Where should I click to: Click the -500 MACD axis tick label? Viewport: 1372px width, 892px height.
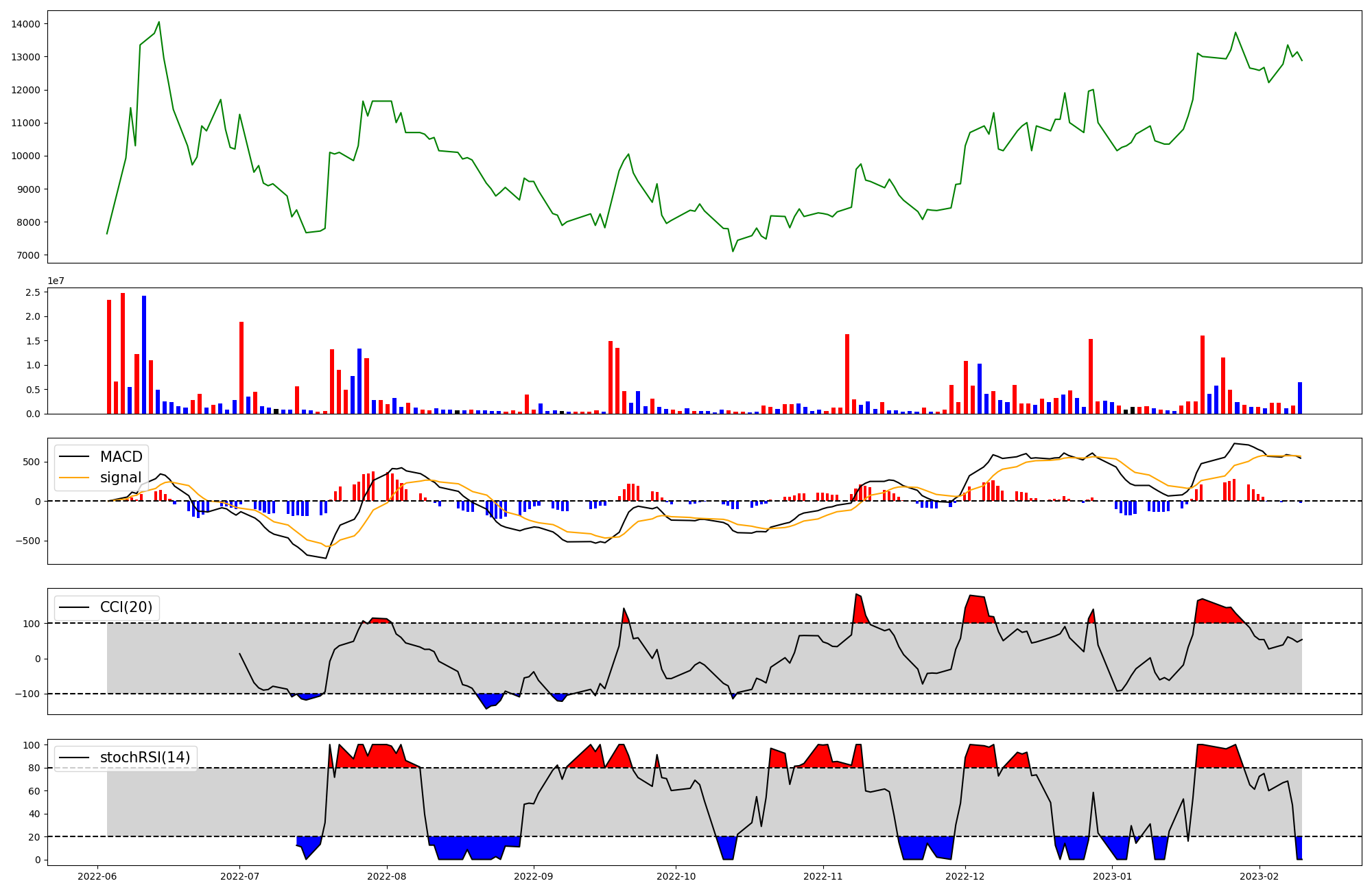(x=27, y=541)
